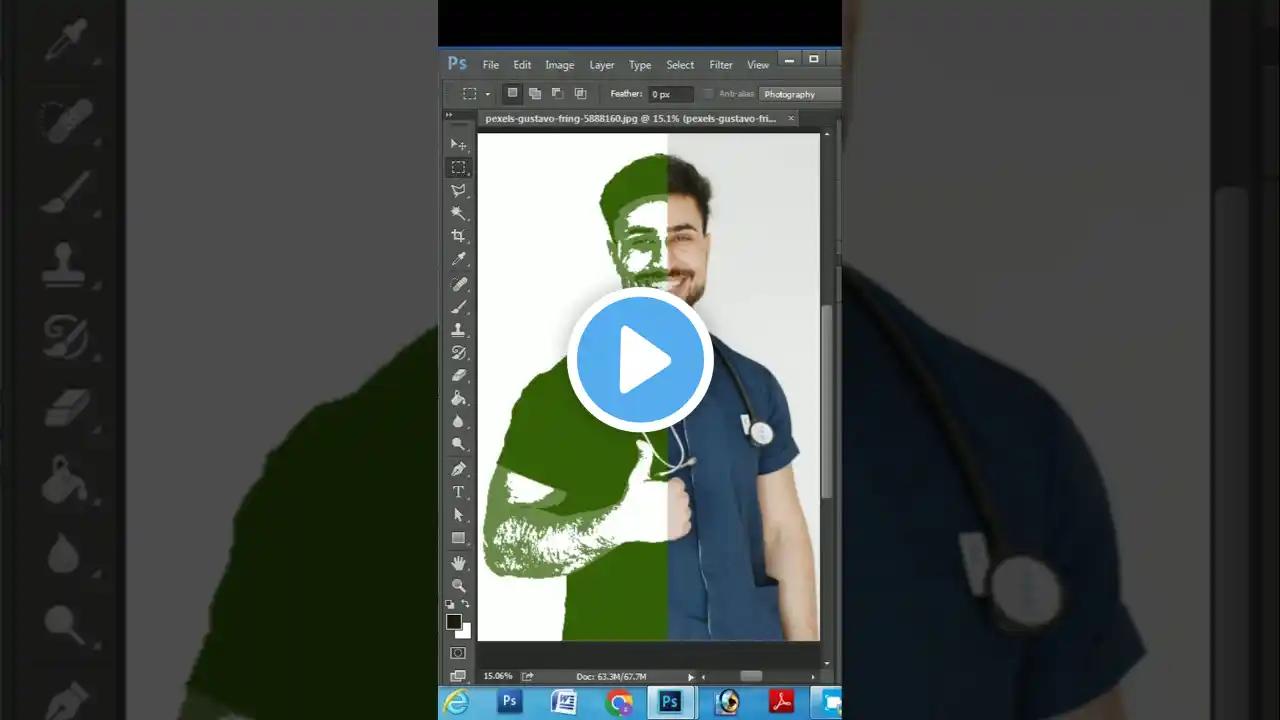
Task: Click the Doc: 63.3M/67.7M status text
Action: pos(612,677)
